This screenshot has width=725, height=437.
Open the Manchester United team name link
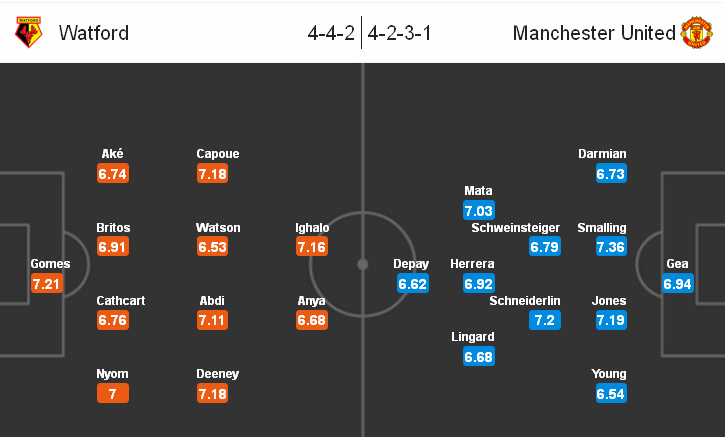coord(594,33)
